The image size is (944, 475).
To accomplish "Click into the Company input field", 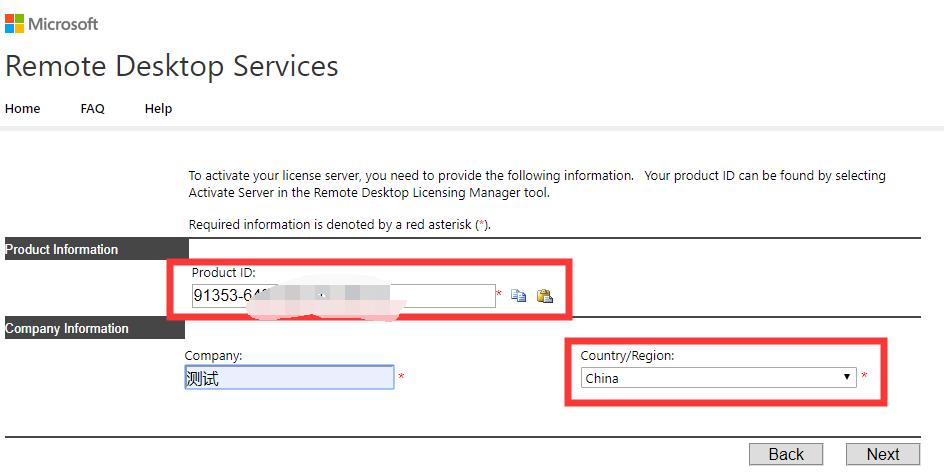I will (290, 378).
